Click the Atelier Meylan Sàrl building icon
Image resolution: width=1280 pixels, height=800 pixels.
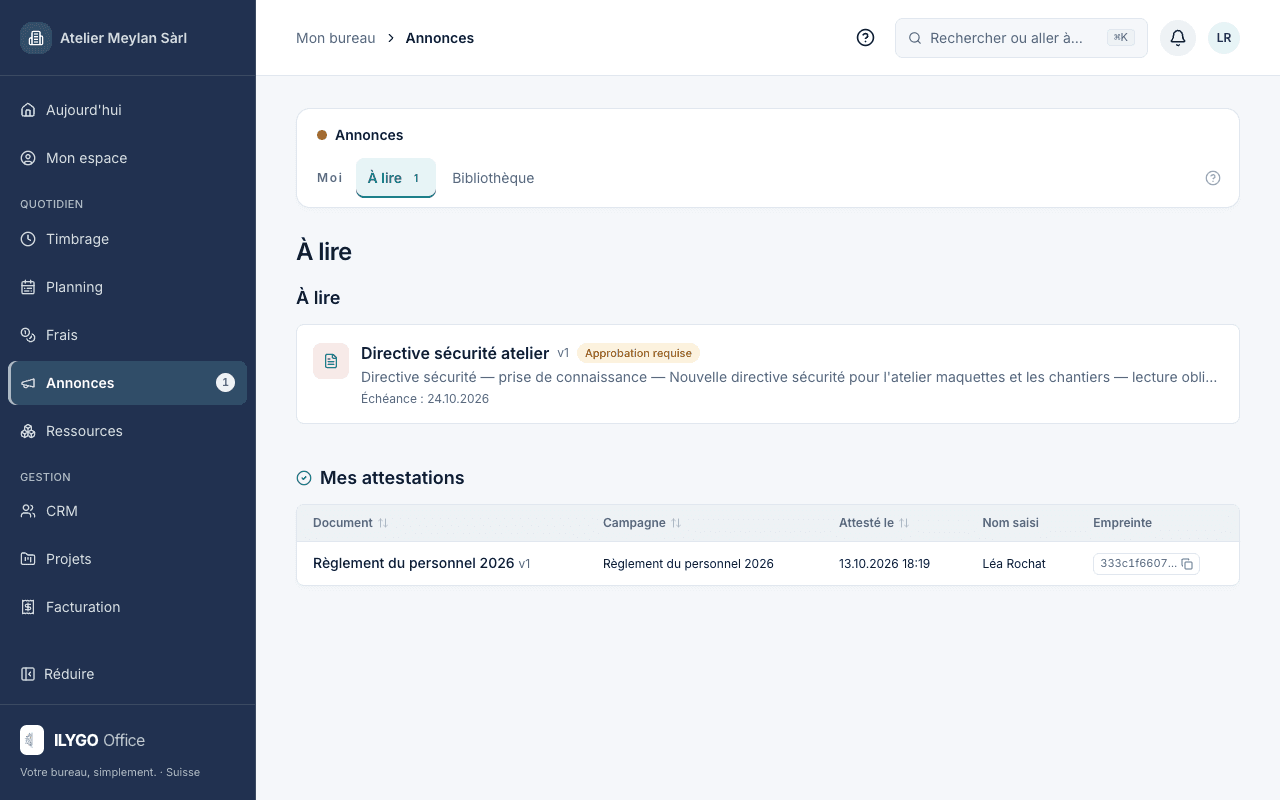36,38
